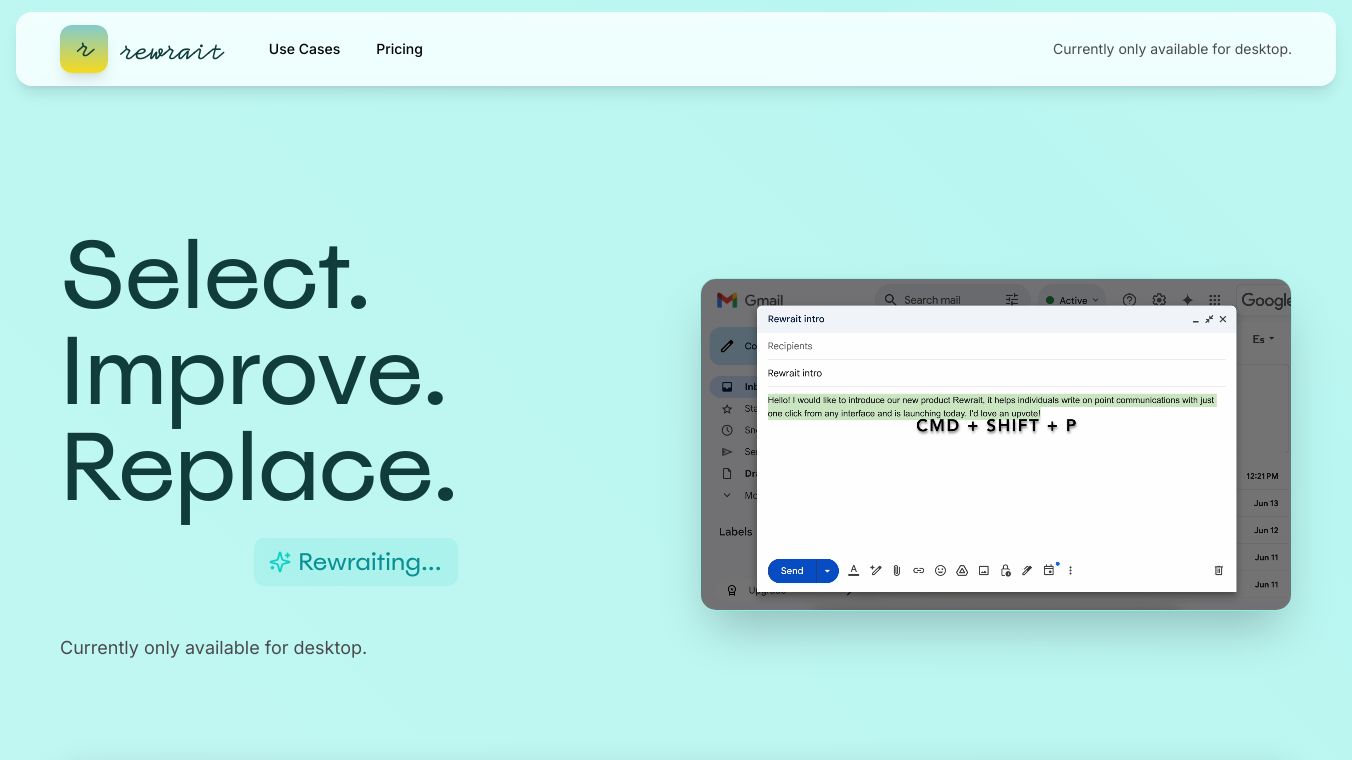Viewport: 1352px width, 760px height.
Task: Open the Google apps grid icon
Action: click(x=1215, y=300)
